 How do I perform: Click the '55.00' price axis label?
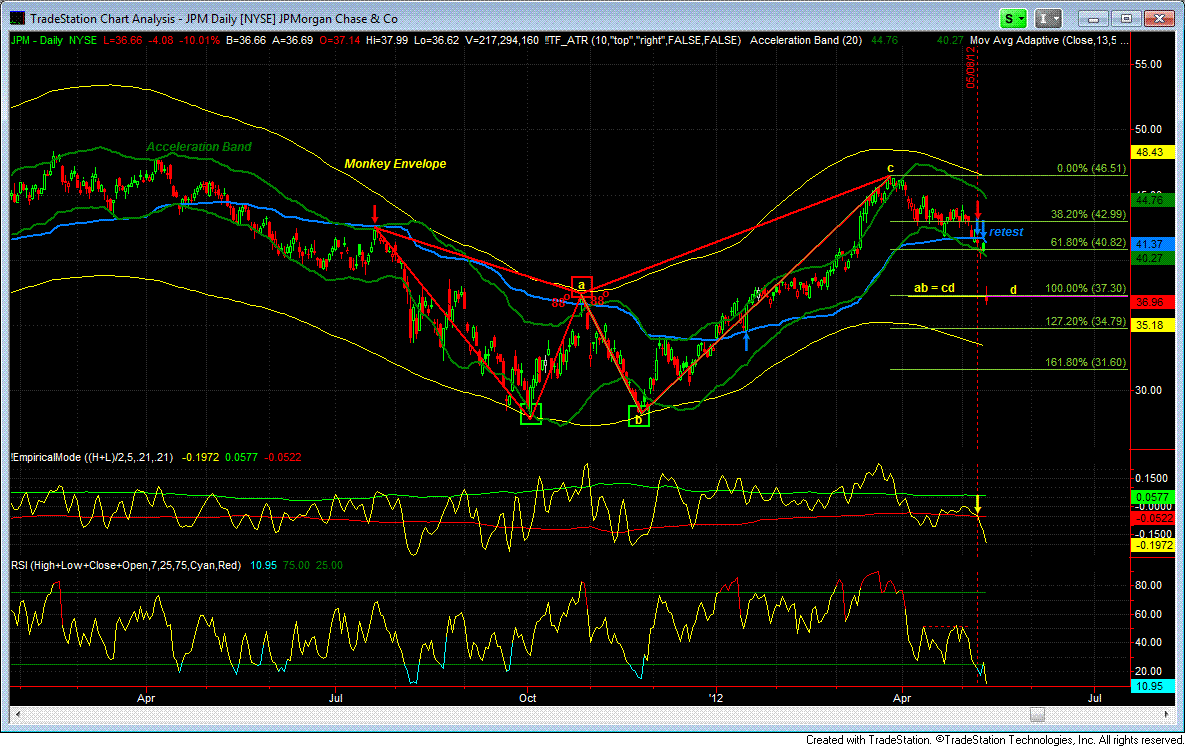pyautogui.click(x=1149, y=65)
